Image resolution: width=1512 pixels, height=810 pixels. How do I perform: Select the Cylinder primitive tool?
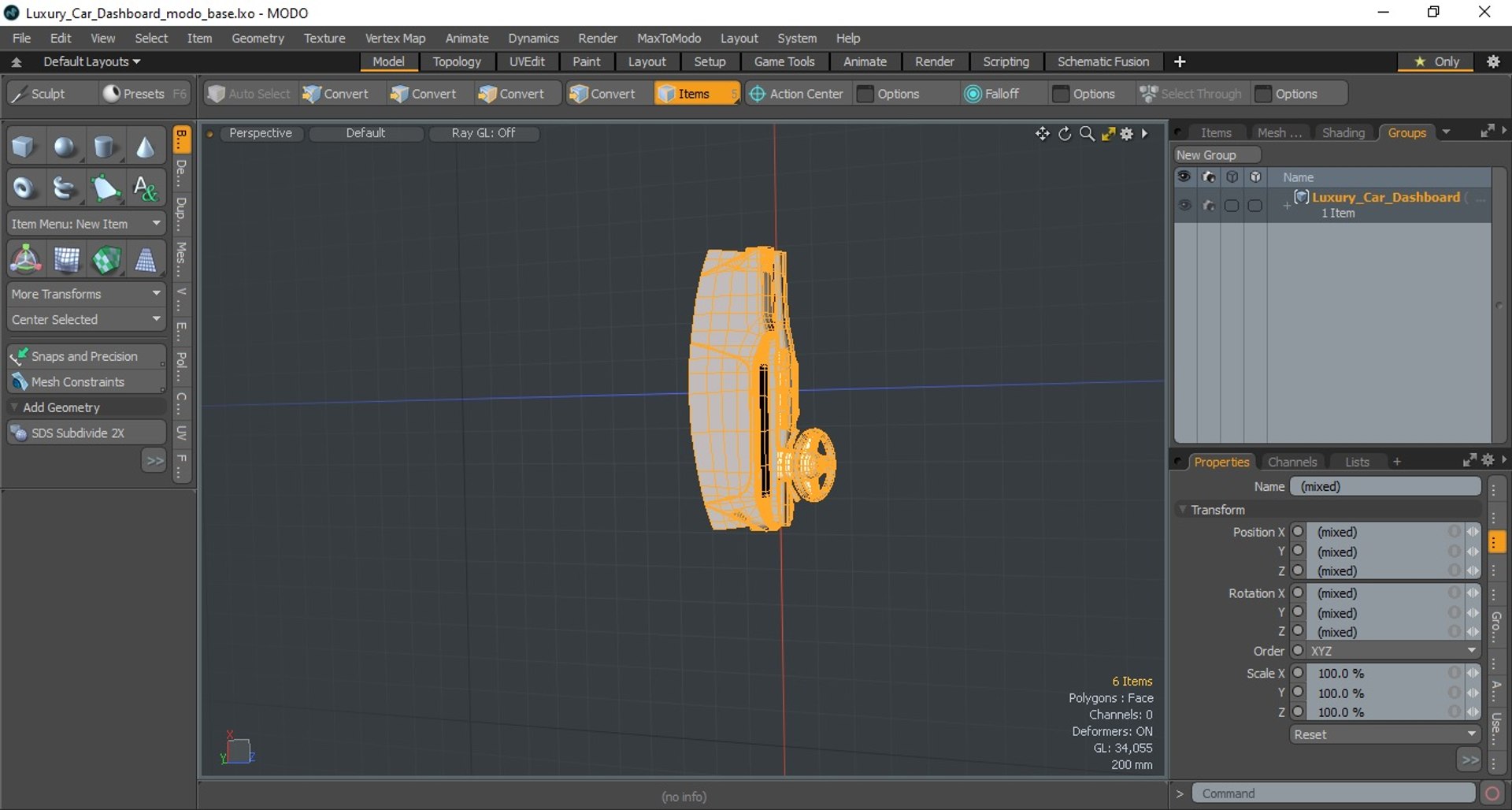(x=105, y=147)
